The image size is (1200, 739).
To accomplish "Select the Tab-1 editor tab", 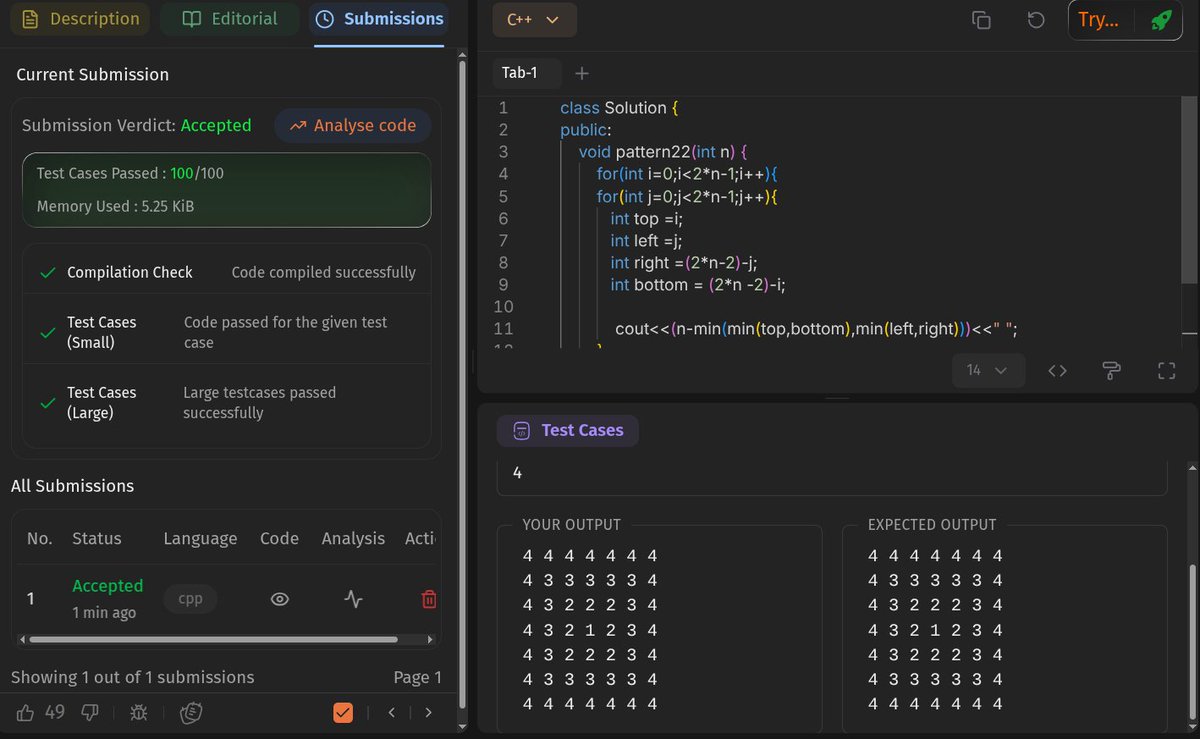I will pyautogui.click(x=520, y=73).
